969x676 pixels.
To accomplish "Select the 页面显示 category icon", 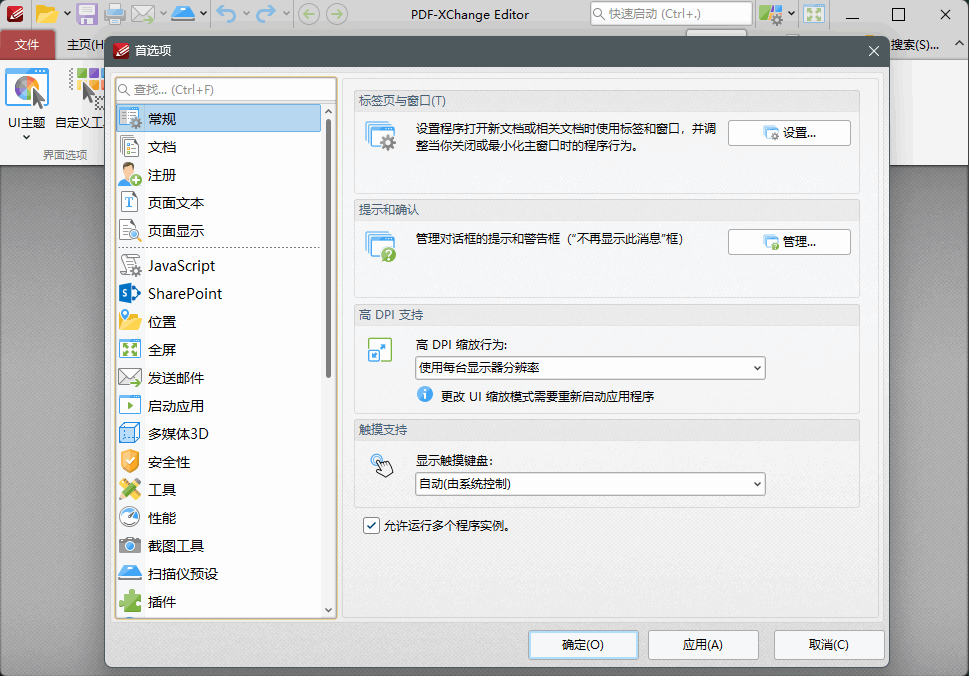I will pyautogui.click(x=130, y=230).
